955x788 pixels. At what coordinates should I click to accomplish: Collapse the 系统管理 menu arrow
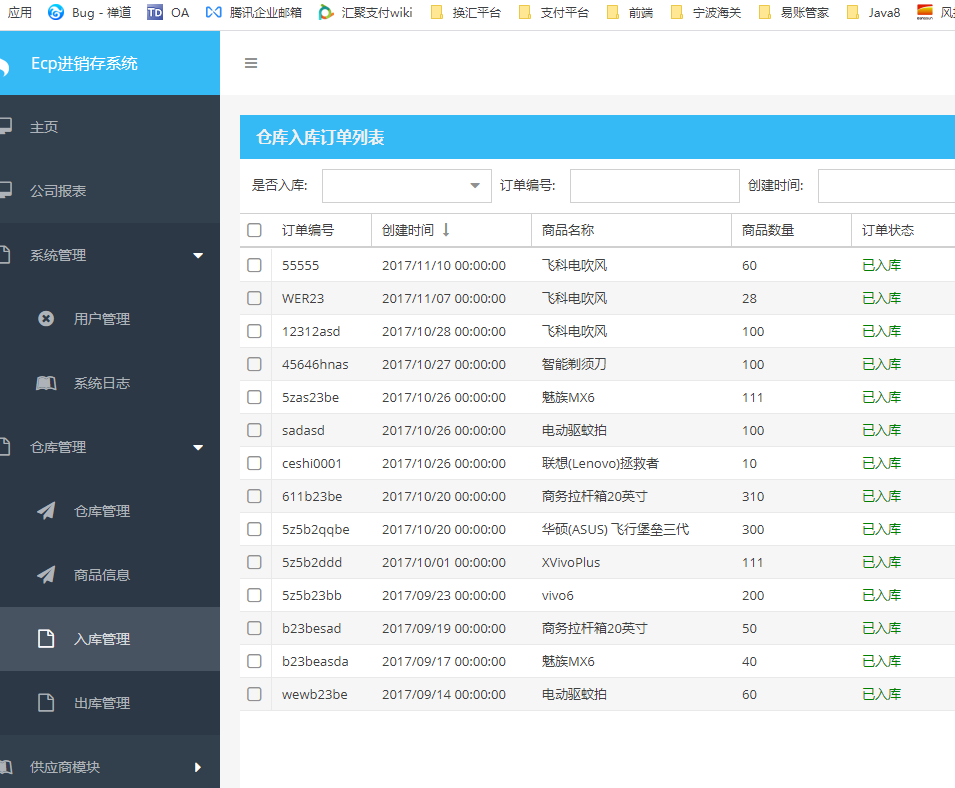[x=198, y=255]
